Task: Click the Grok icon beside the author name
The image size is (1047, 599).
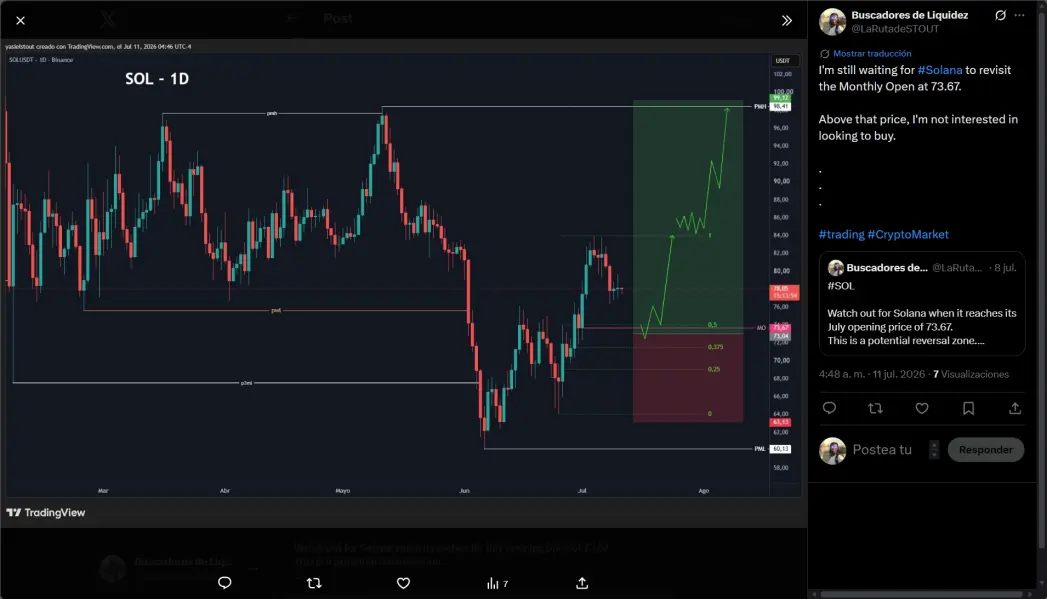Action: click(1000, 15)
